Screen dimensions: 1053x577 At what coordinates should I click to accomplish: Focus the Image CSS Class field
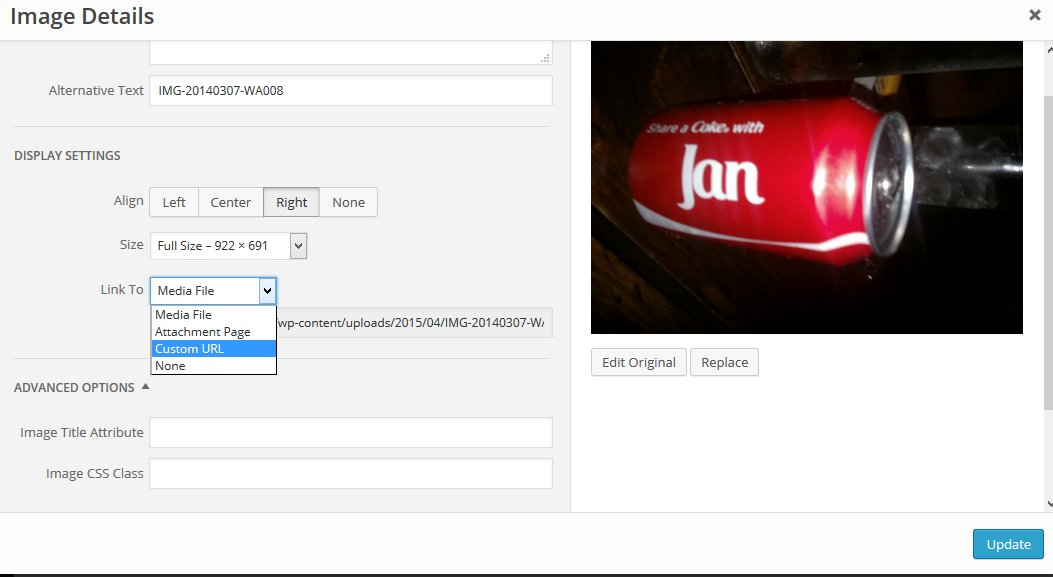coord(351,474)
